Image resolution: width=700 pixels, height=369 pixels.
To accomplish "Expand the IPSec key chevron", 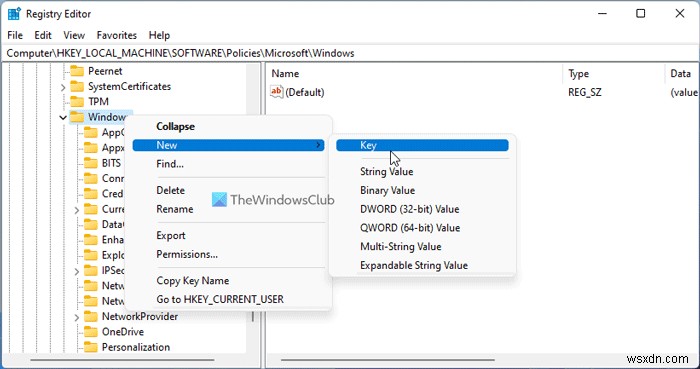I will point(77,271).
